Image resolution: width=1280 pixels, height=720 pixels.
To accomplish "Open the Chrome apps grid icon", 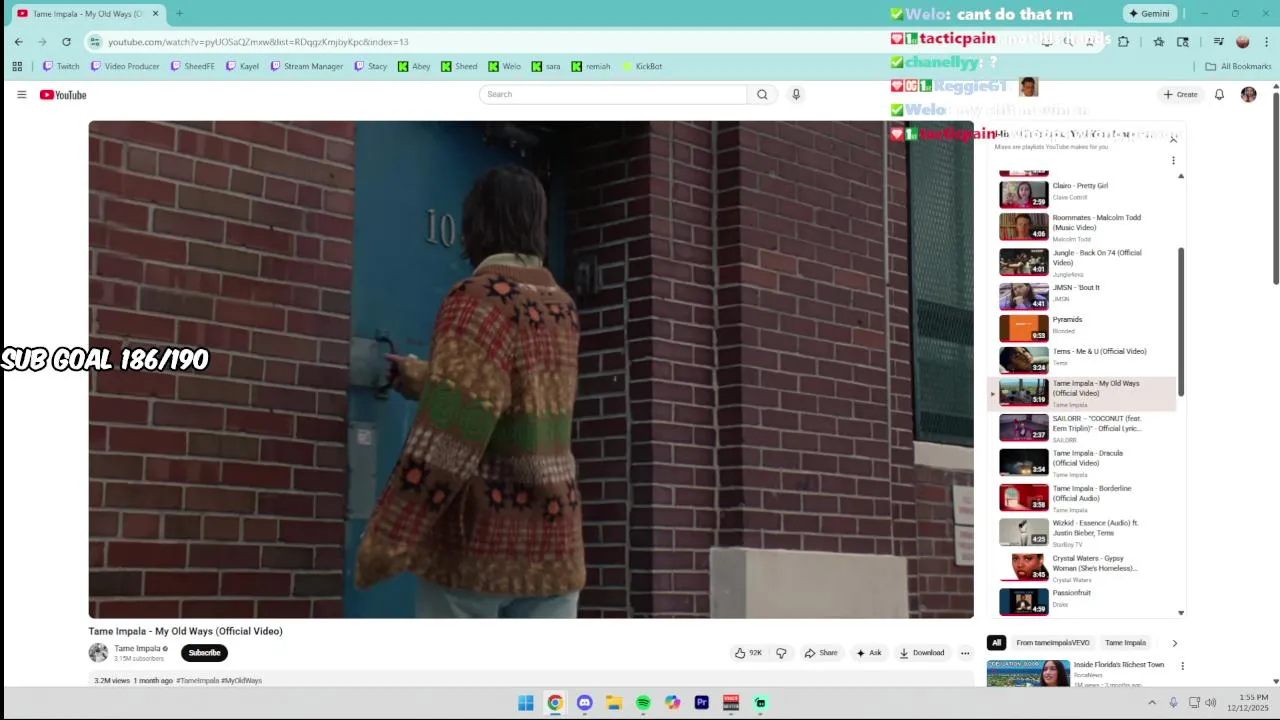I will 17,67.
